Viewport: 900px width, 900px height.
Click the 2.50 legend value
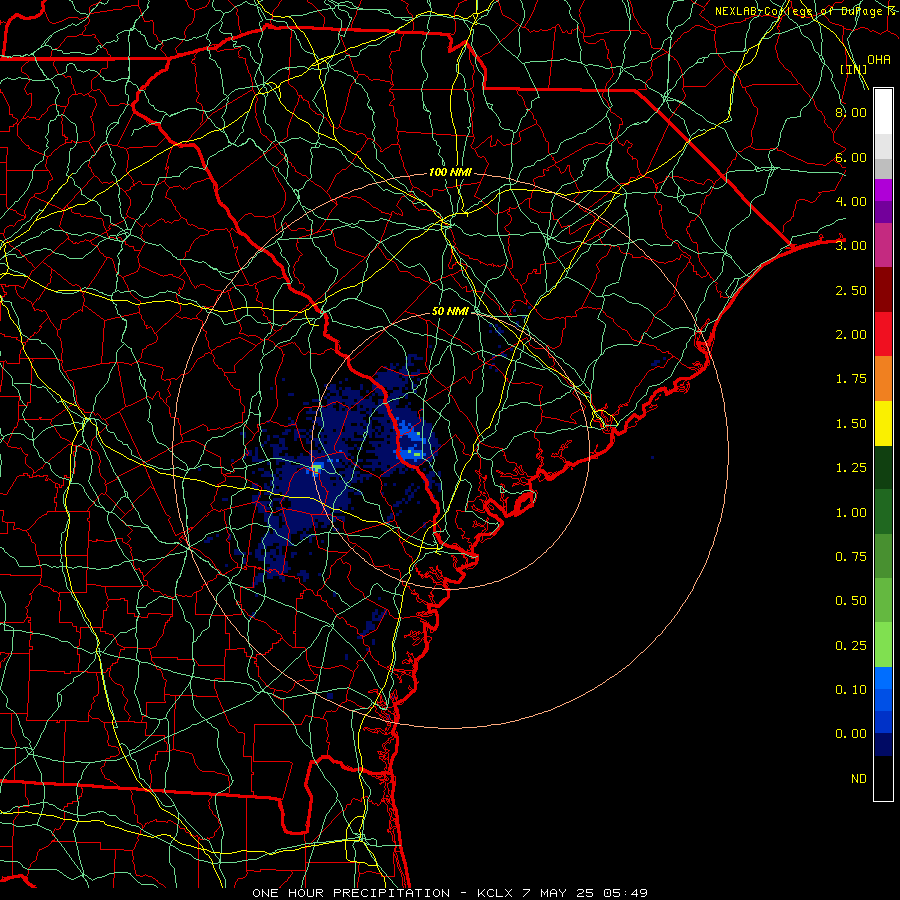[x=851, y=290]
